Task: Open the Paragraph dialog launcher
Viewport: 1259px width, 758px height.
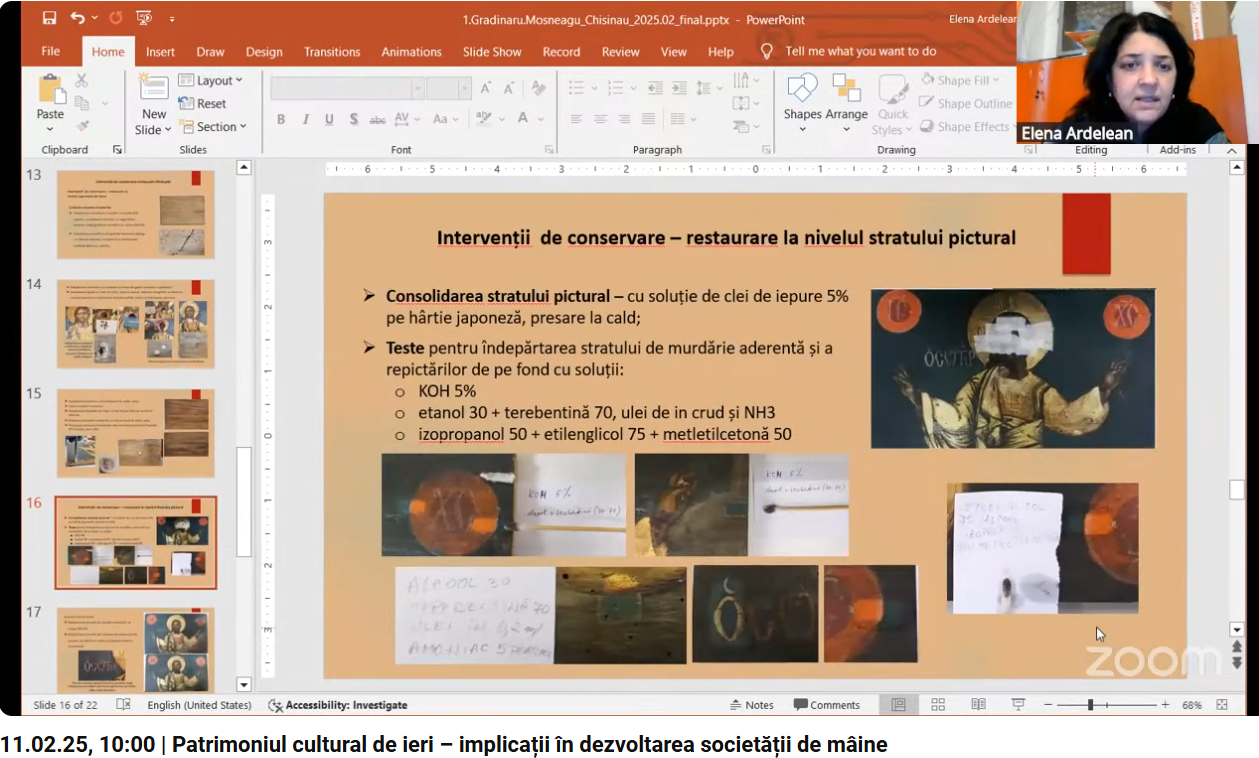Action: coord(767,150)
